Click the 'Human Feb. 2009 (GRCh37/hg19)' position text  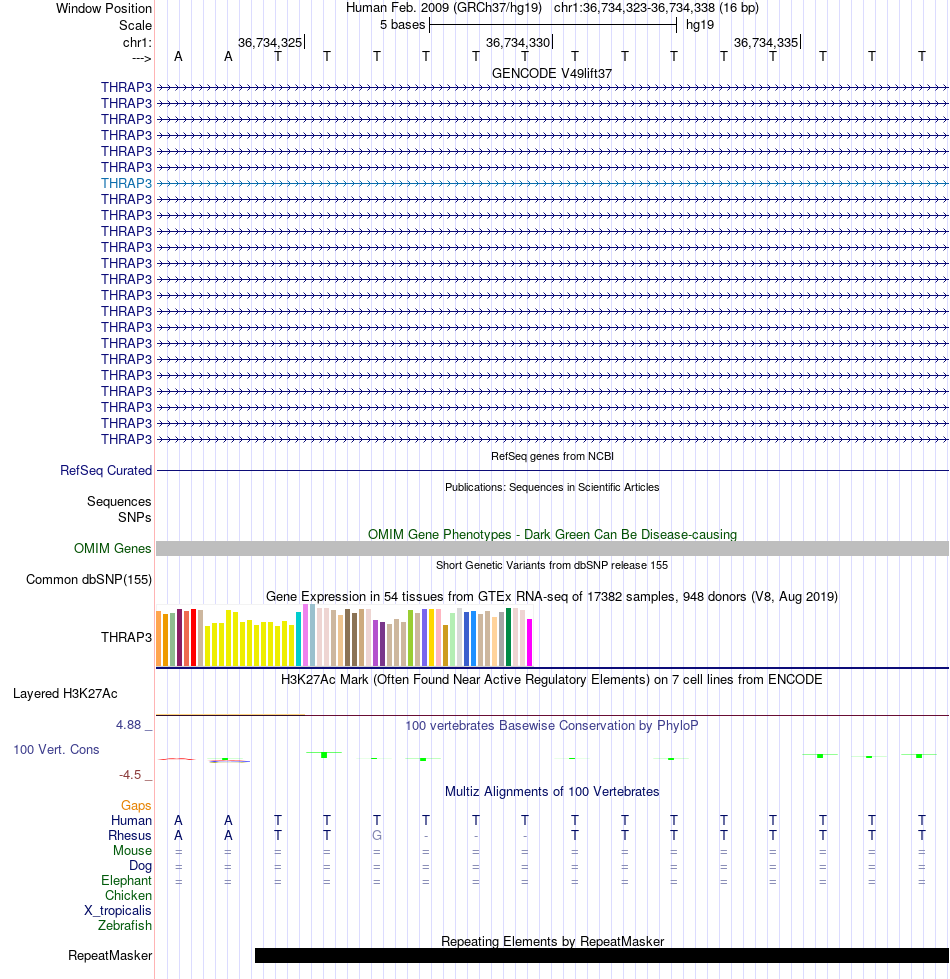(444, 8)
